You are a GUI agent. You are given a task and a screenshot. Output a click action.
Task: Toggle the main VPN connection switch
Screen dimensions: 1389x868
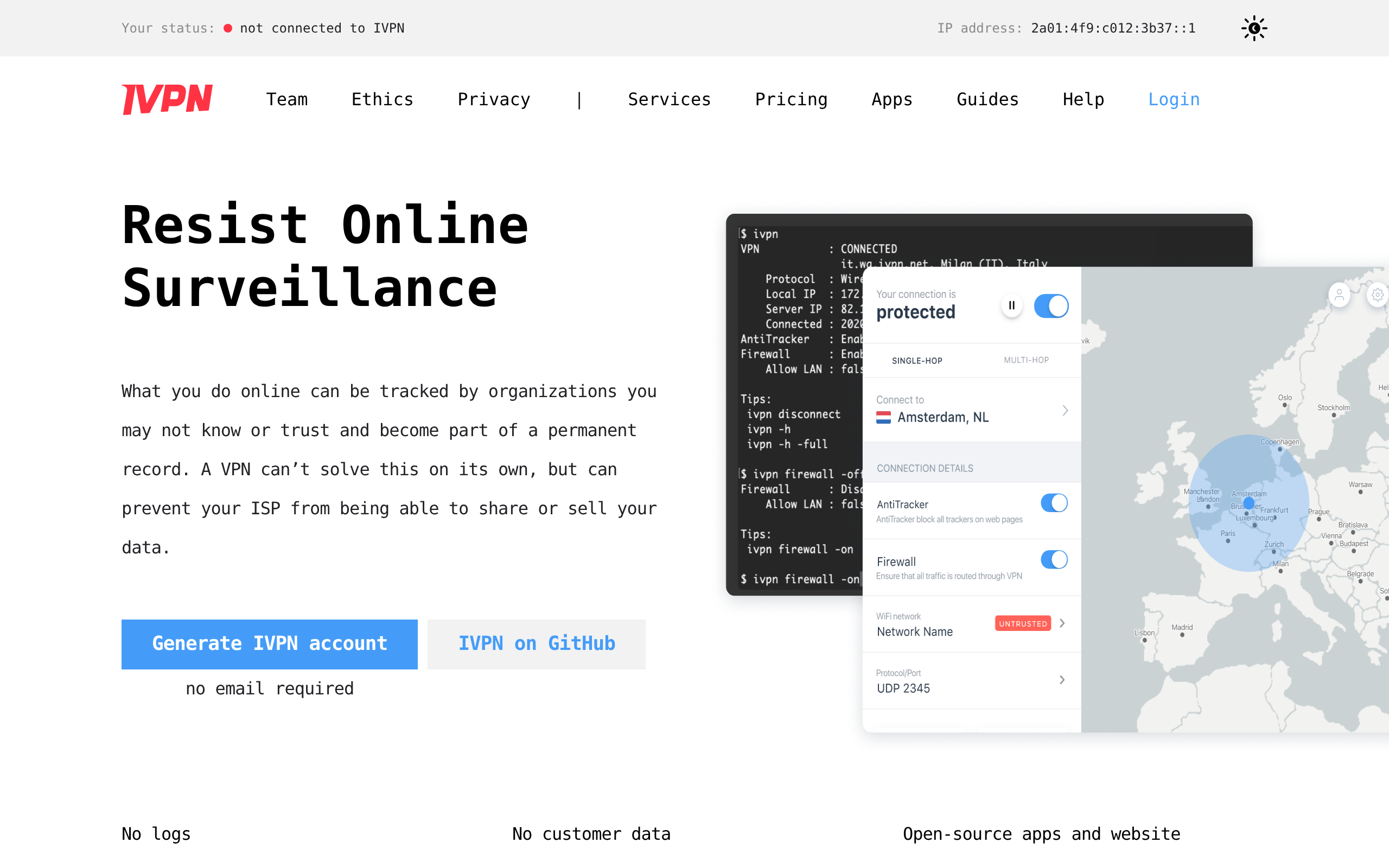click(x=1051, y=306)
